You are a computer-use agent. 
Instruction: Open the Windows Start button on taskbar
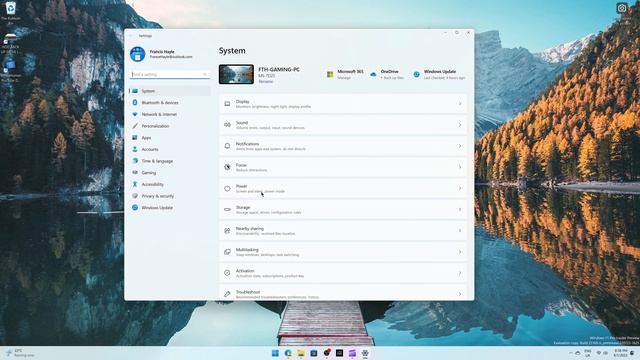tap(276, 353)
